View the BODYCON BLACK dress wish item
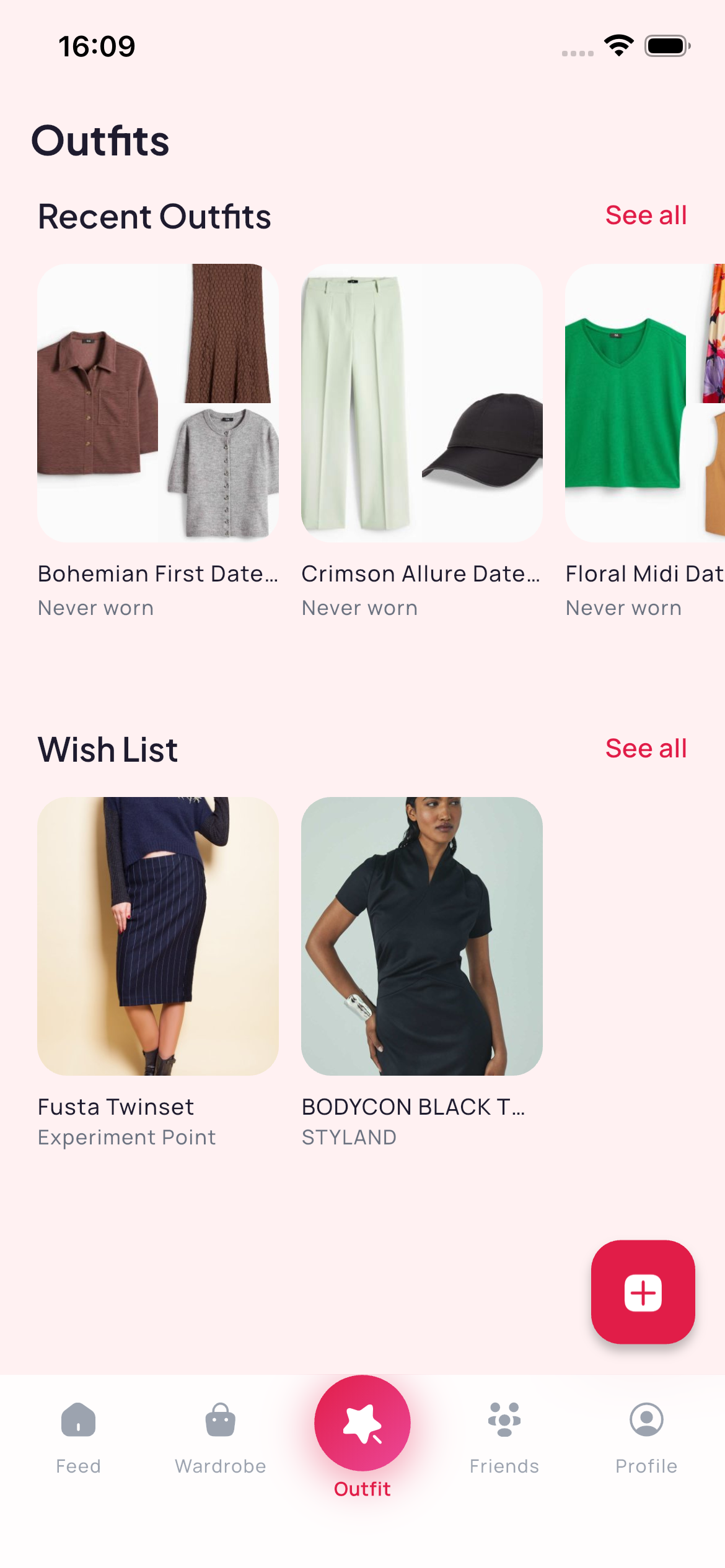Image resolution: width=725 pixels, height=1568 pixels. [x=422, y=936]
